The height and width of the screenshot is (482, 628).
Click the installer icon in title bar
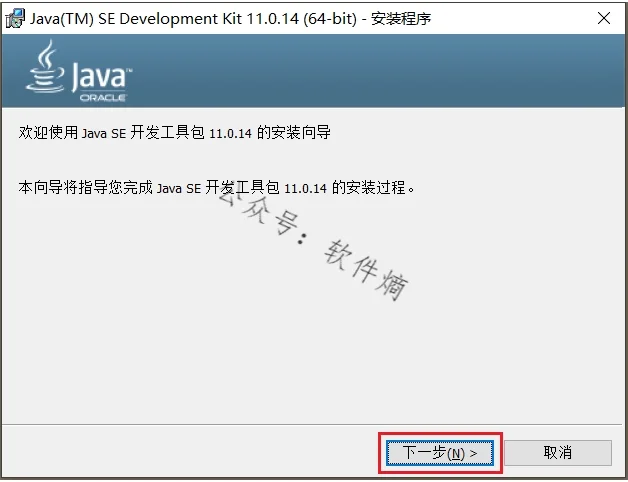(15, 18)
